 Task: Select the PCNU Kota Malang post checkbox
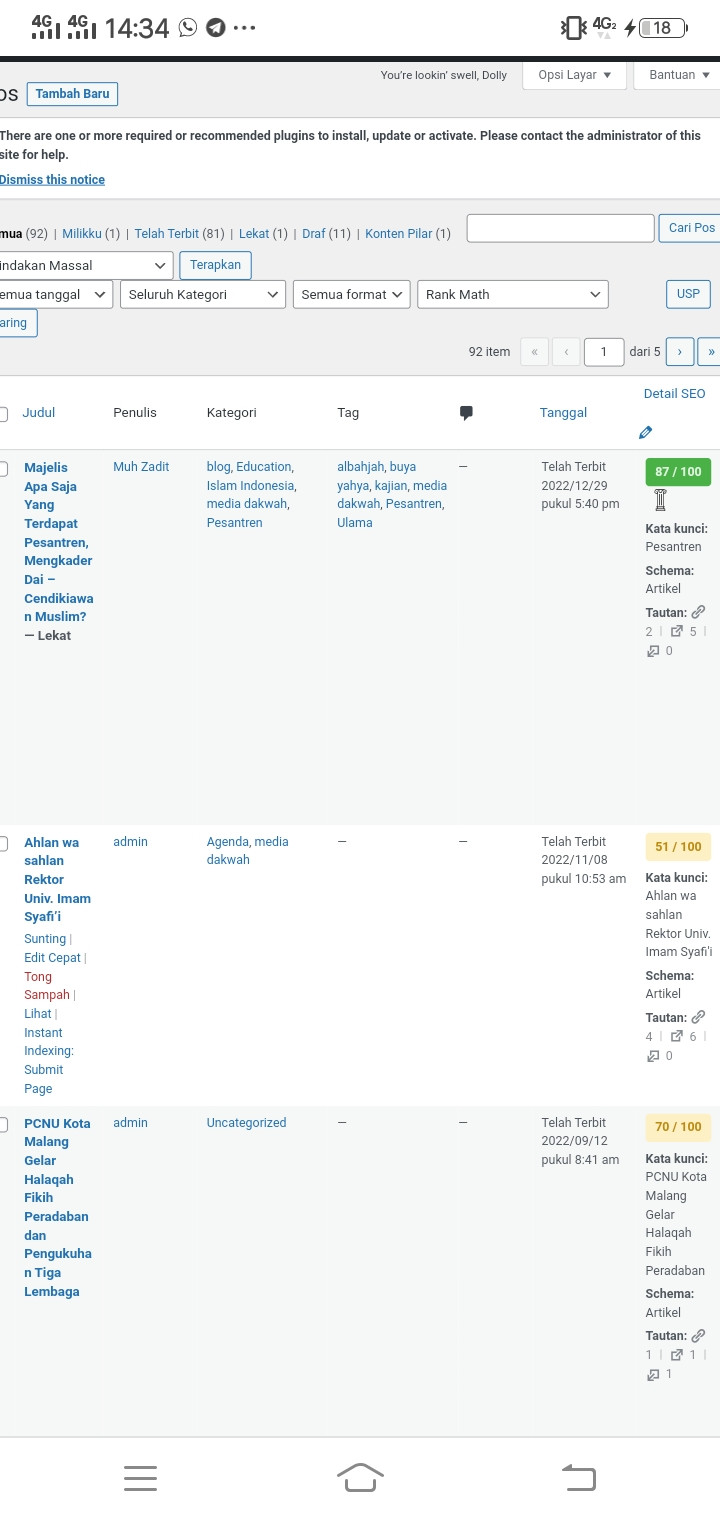pos(3,1124)
